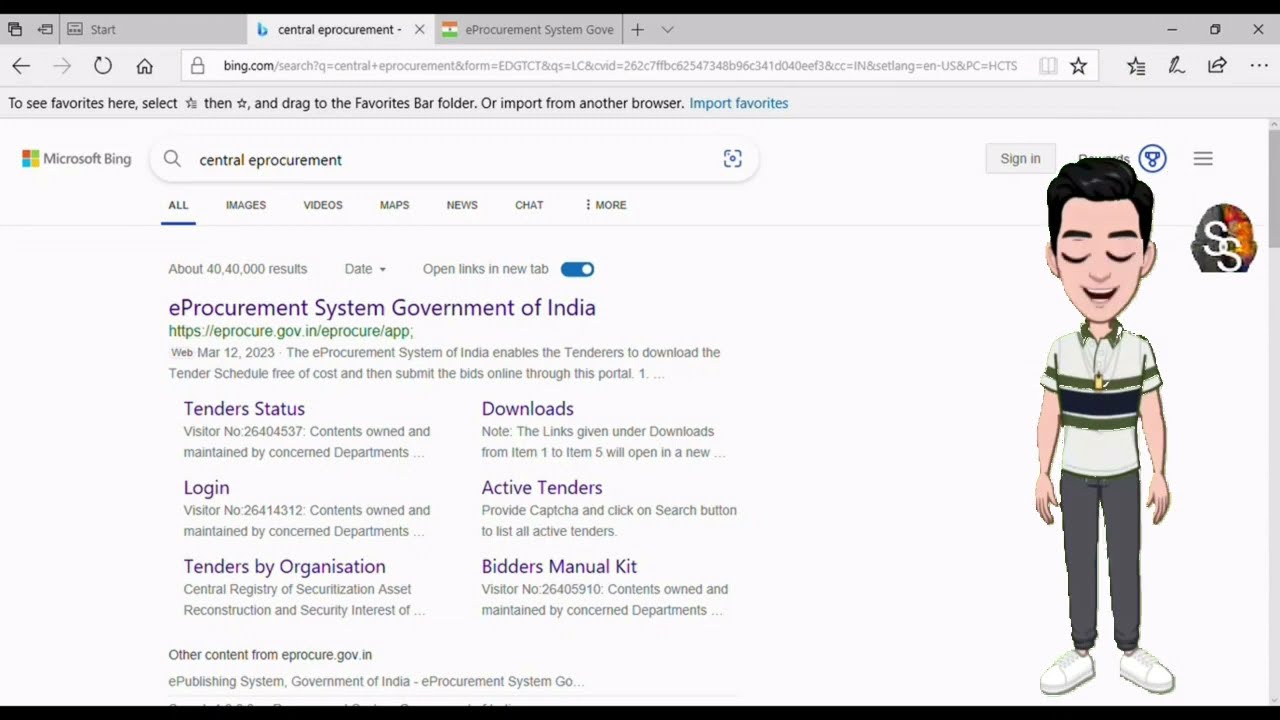The image size is (1280, 720).
Task: Open eProcurement System Government of India result
Action: [x=382, y=307]
